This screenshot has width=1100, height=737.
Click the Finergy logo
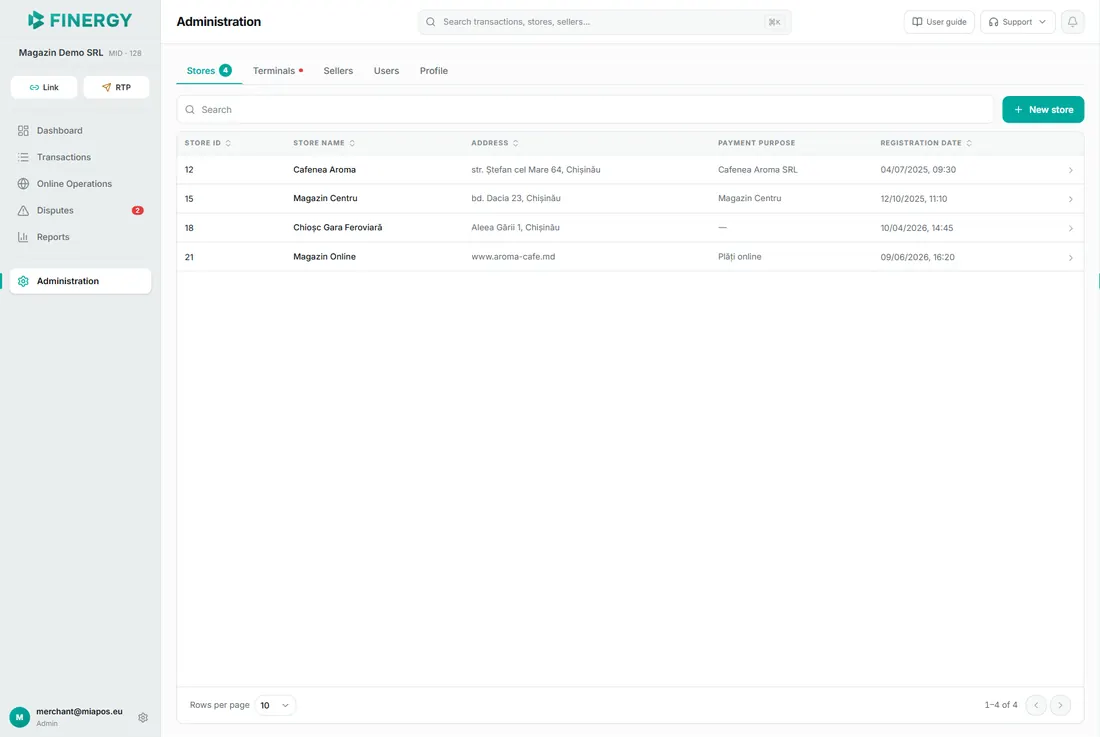click(x=79, y=20)
